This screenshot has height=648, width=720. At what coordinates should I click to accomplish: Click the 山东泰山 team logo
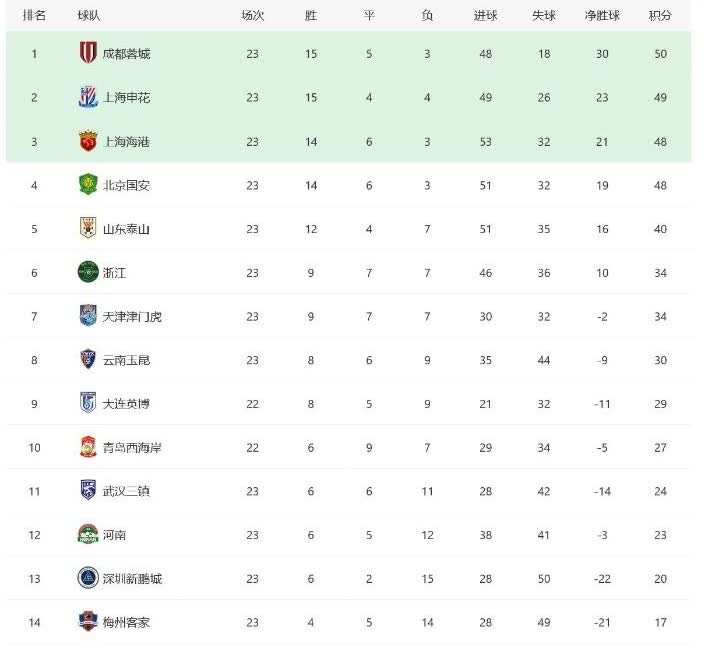pyautogui.click(x=88, y=228)
